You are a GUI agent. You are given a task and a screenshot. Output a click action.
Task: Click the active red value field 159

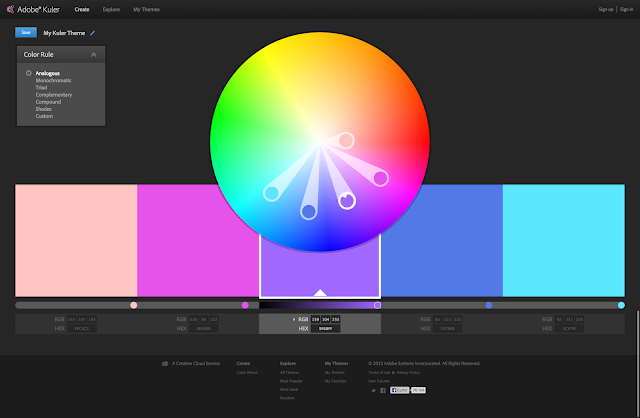[316, 319]
